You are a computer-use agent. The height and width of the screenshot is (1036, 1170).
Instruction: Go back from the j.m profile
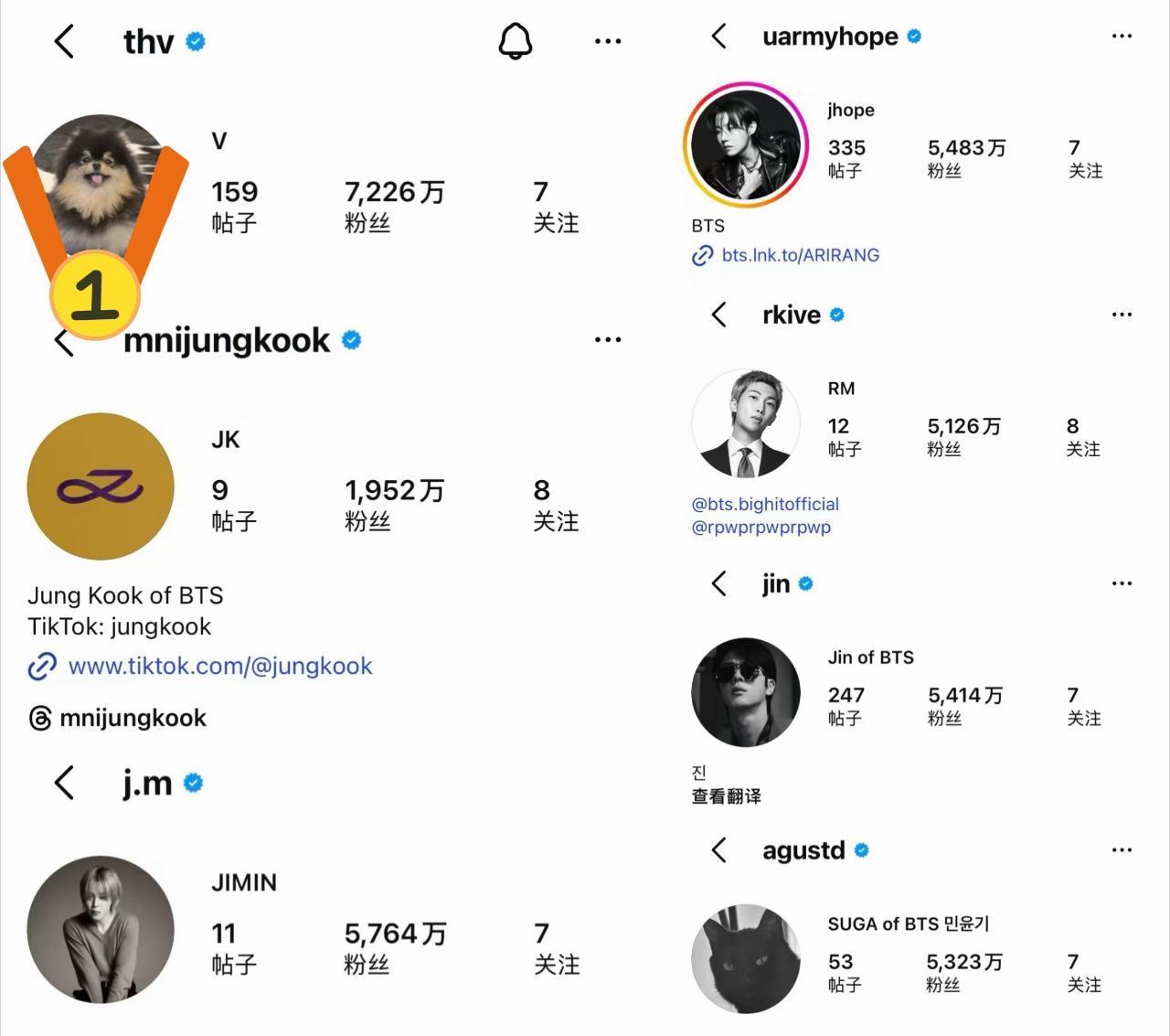click(64, 783)
